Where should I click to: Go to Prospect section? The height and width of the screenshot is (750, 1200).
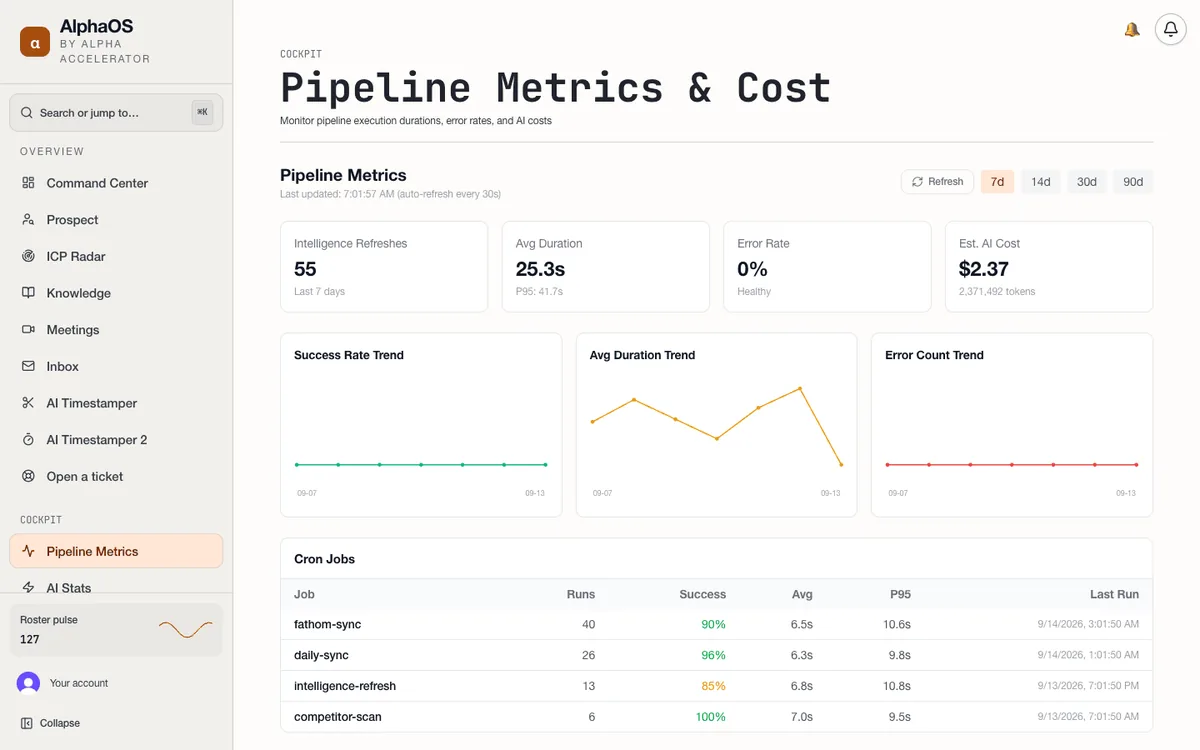click(116, 220)
